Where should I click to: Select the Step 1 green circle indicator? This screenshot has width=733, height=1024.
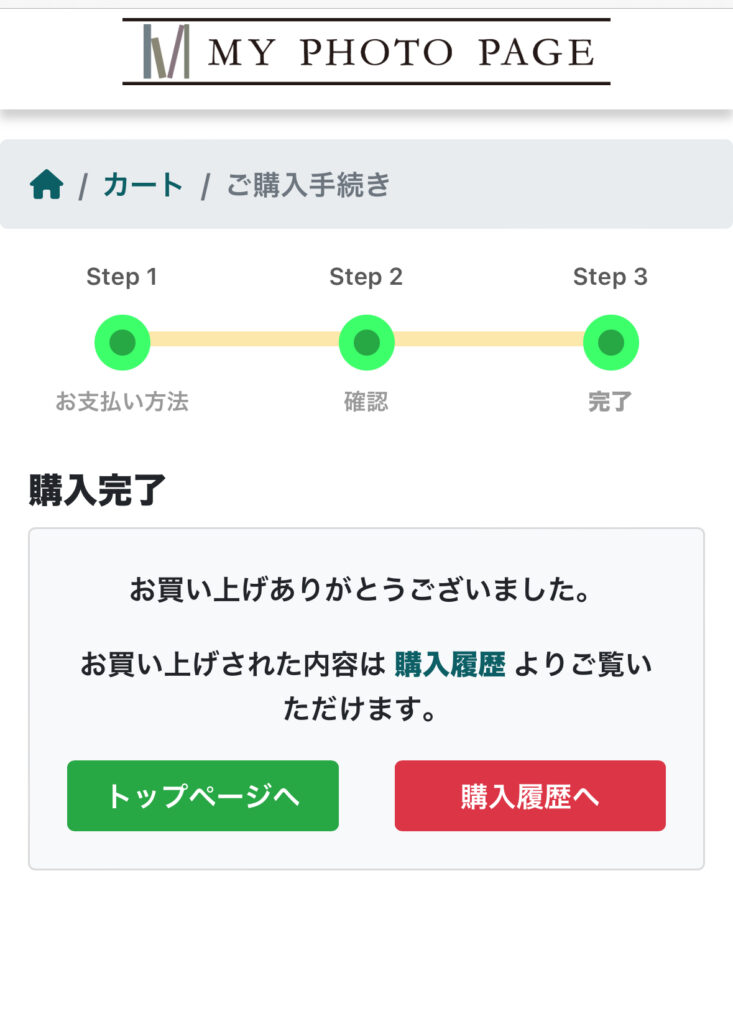(122, 342)
